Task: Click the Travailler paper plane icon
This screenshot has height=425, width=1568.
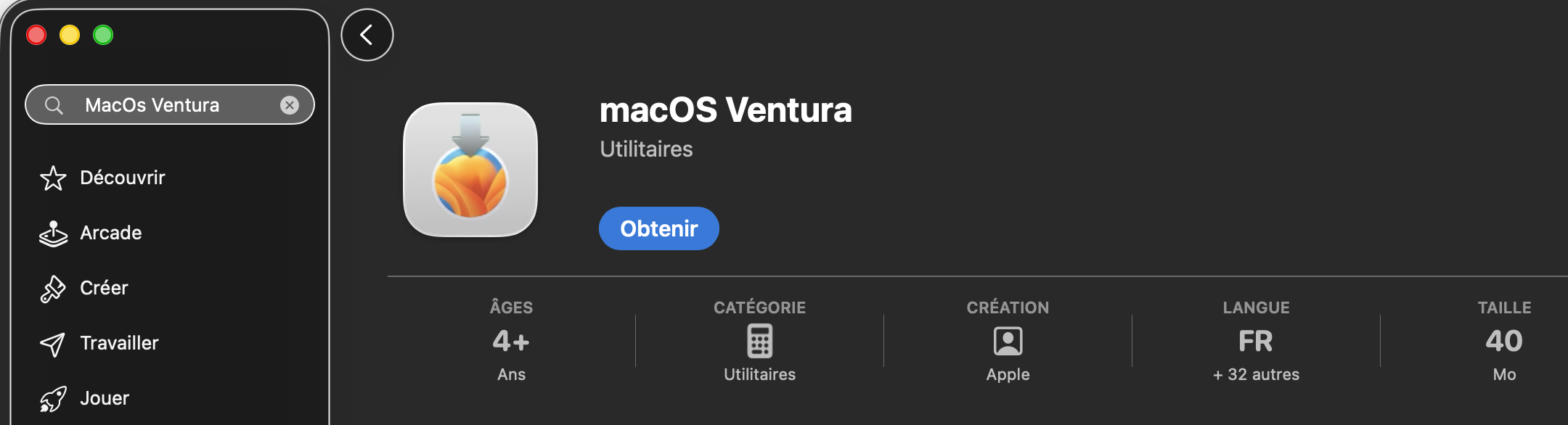Action: (x=53, y=344)
